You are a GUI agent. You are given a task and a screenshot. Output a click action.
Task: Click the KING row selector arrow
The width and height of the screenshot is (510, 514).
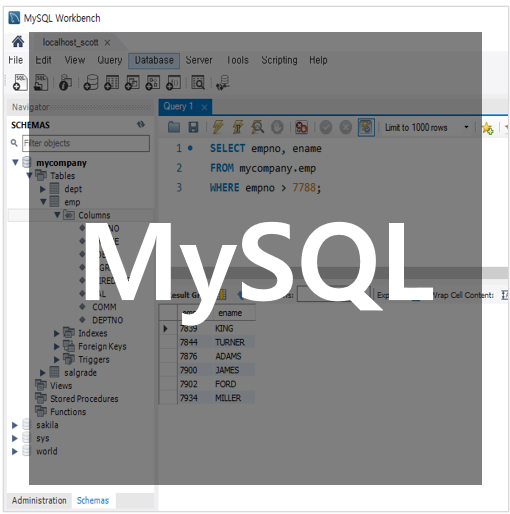tap(166, 329)
